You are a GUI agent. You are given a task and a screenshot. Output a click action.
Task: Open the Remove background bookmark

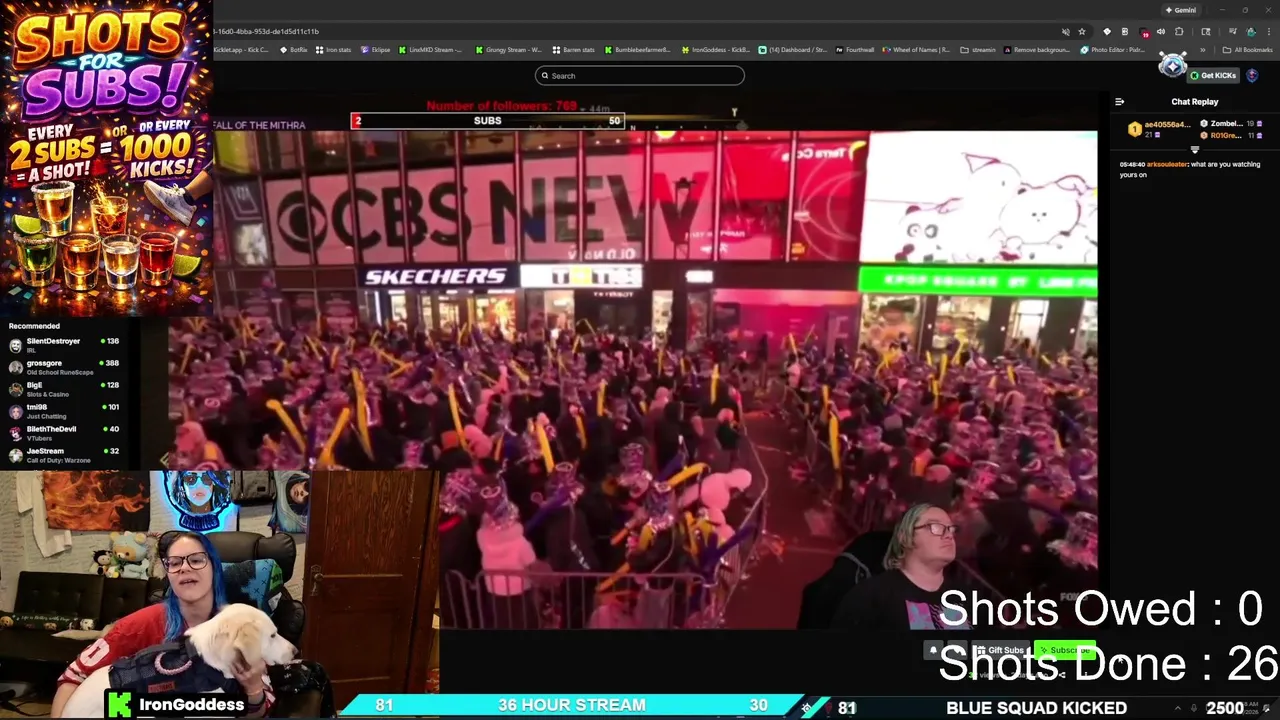tap(1037, 50)
